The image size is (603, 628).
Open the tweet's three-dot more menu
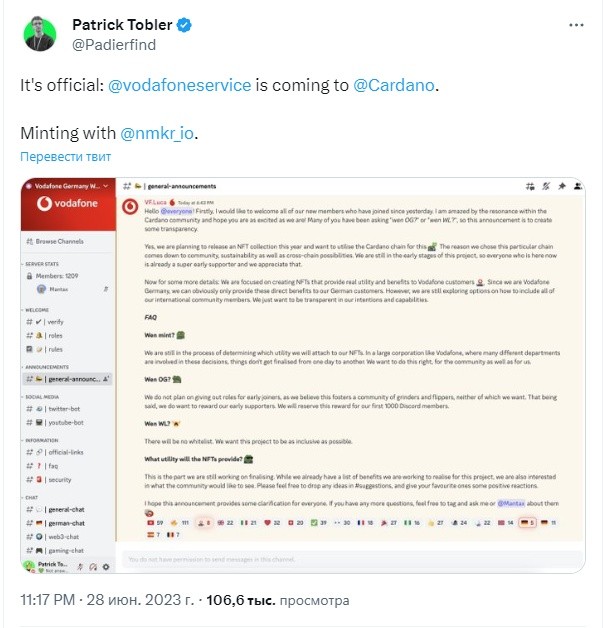click(576, 25)
